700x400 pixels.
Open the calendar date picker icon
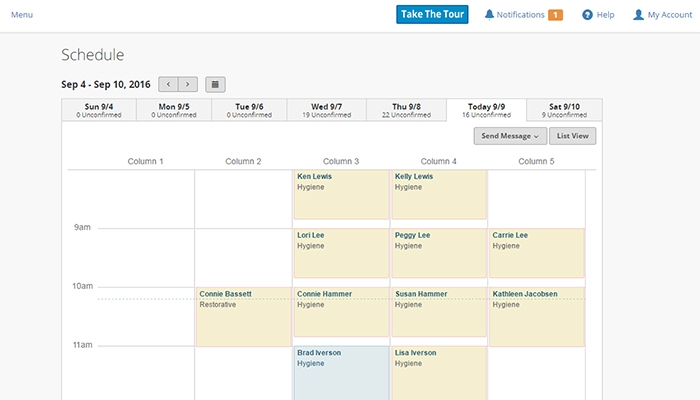click(x=216, y=85)
